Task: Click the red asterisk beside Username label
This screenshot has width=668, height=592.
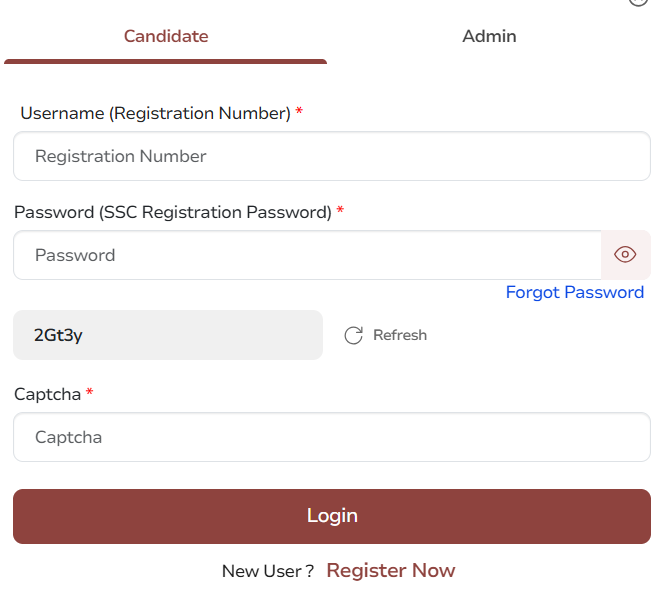Action: coord(299,112)
